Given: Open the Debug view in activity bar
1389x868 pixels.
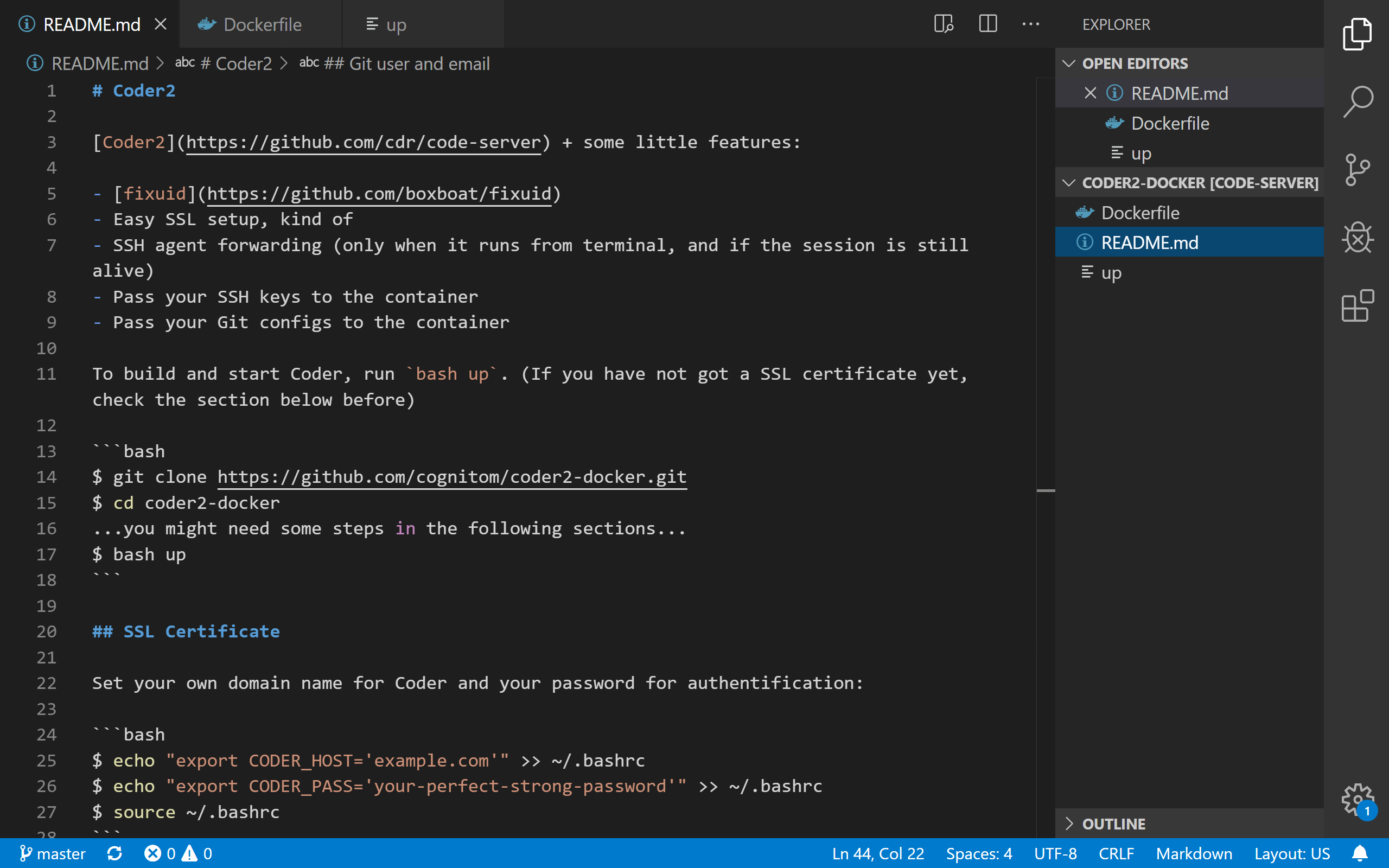Looking at the screenshot, I should pos(1357,238).
